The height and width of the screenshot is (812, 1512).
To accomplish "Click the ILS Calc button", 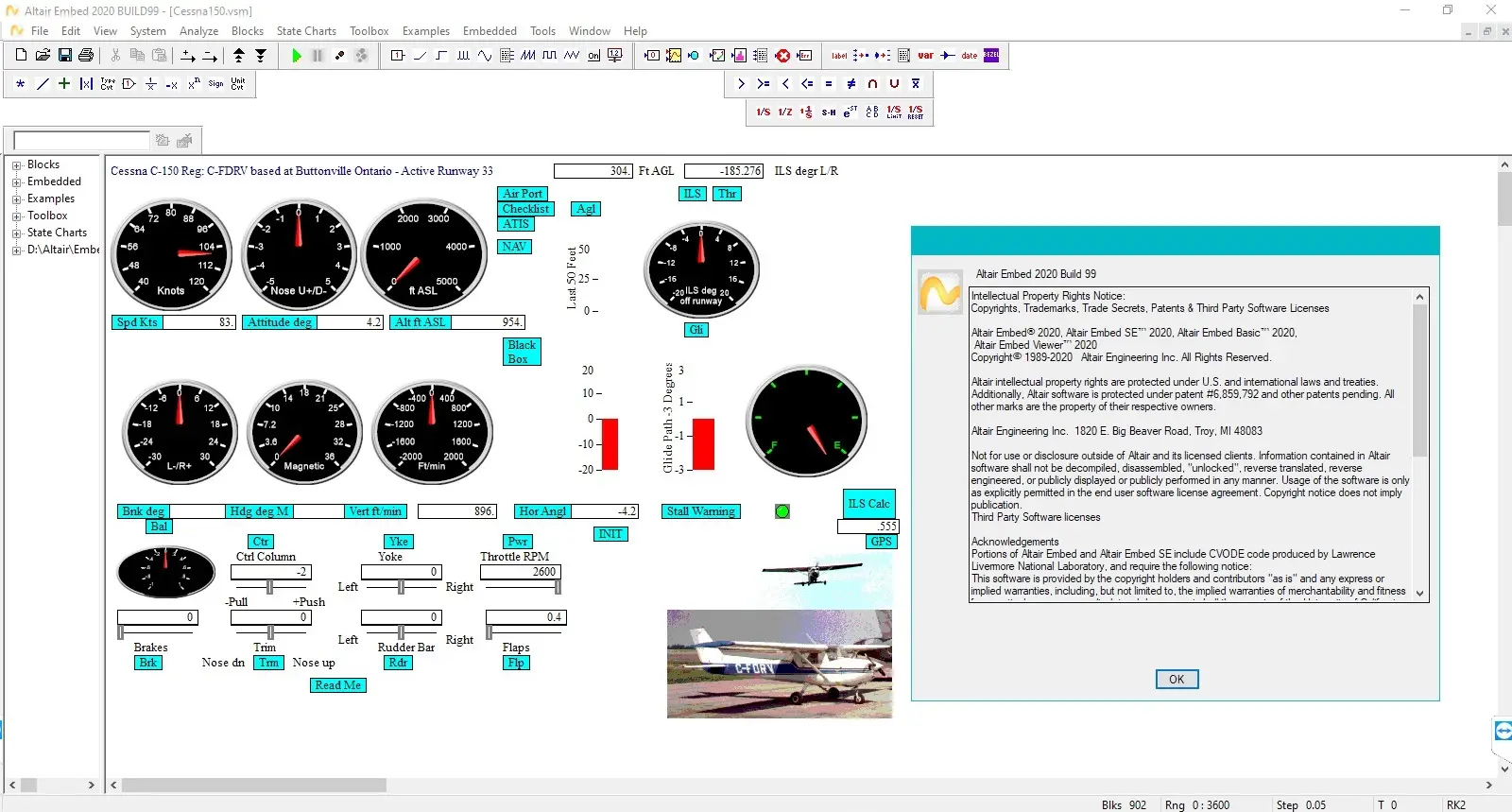I will (x=868, y=504).
